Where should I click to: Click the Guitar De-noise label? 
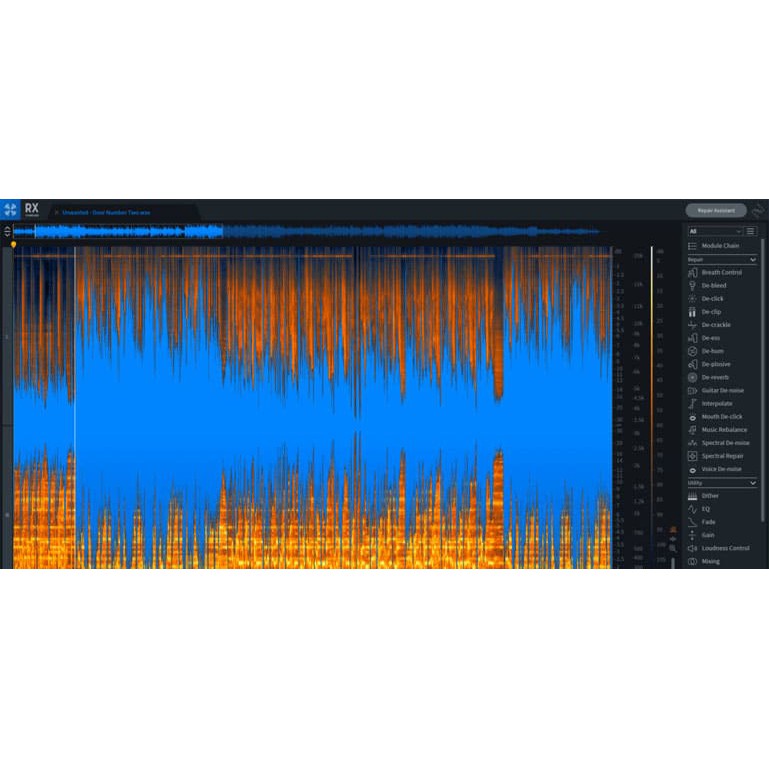tap(722, 390)
